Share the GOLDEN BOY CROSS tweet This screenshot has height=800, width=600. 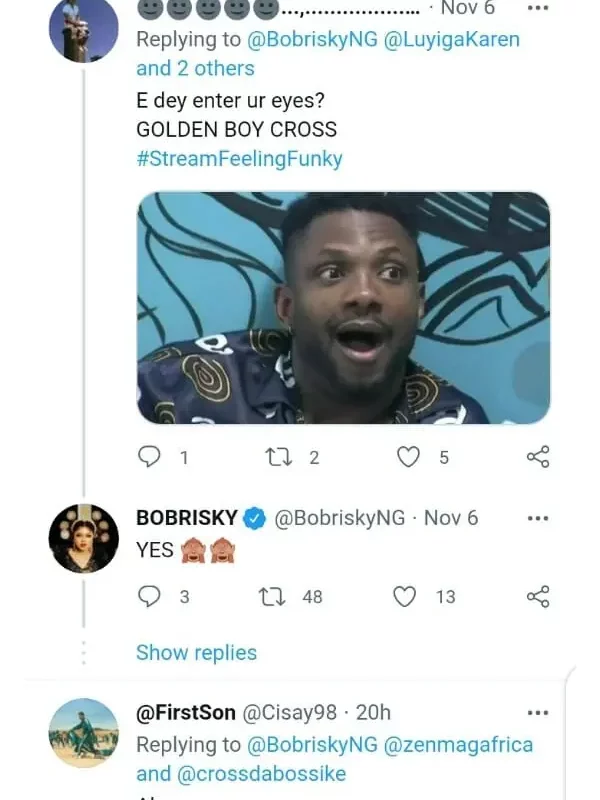point(537,457)
